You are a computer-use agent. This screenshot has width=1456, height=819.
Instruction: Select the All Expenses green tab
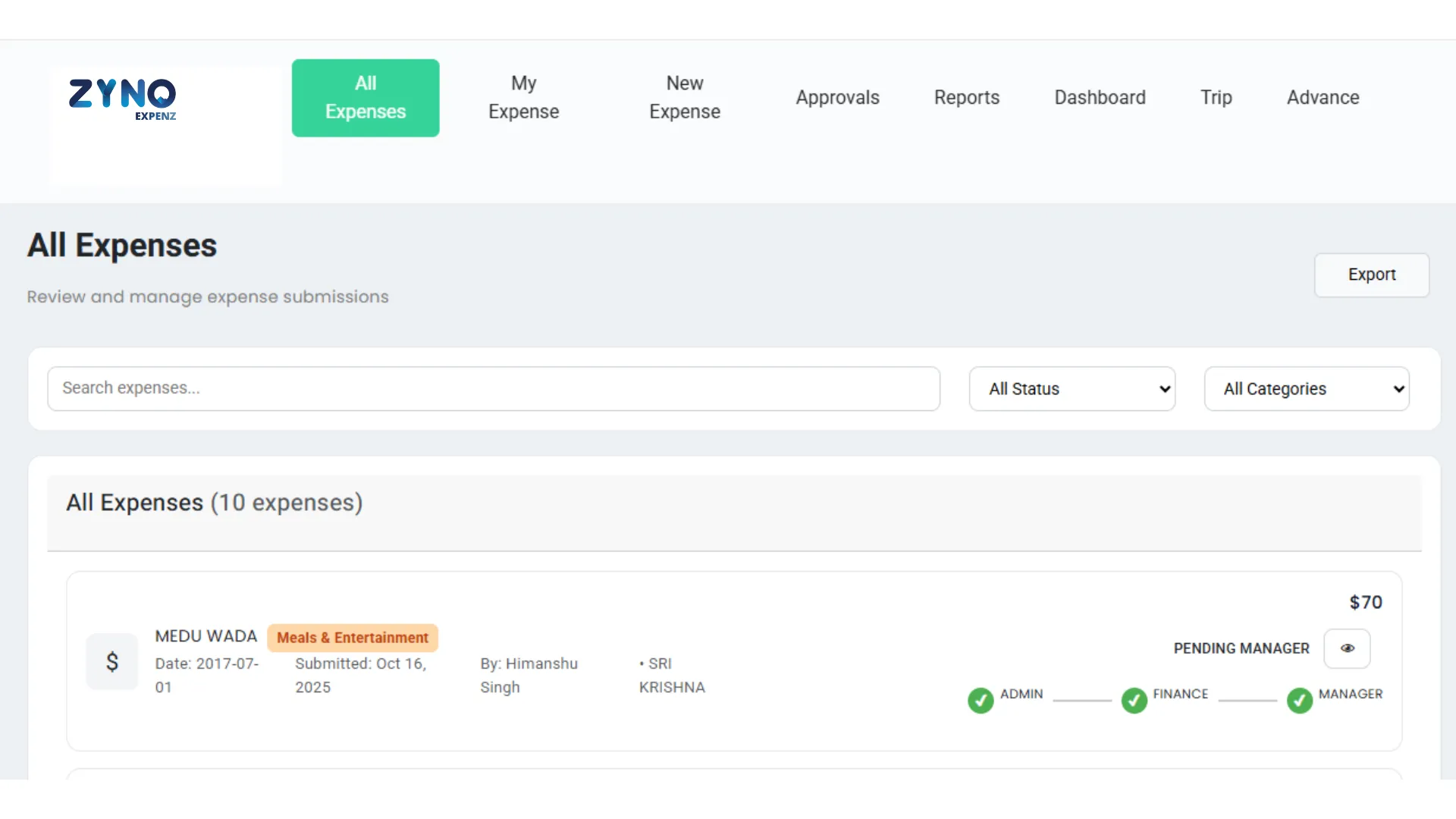pos(366,98)
